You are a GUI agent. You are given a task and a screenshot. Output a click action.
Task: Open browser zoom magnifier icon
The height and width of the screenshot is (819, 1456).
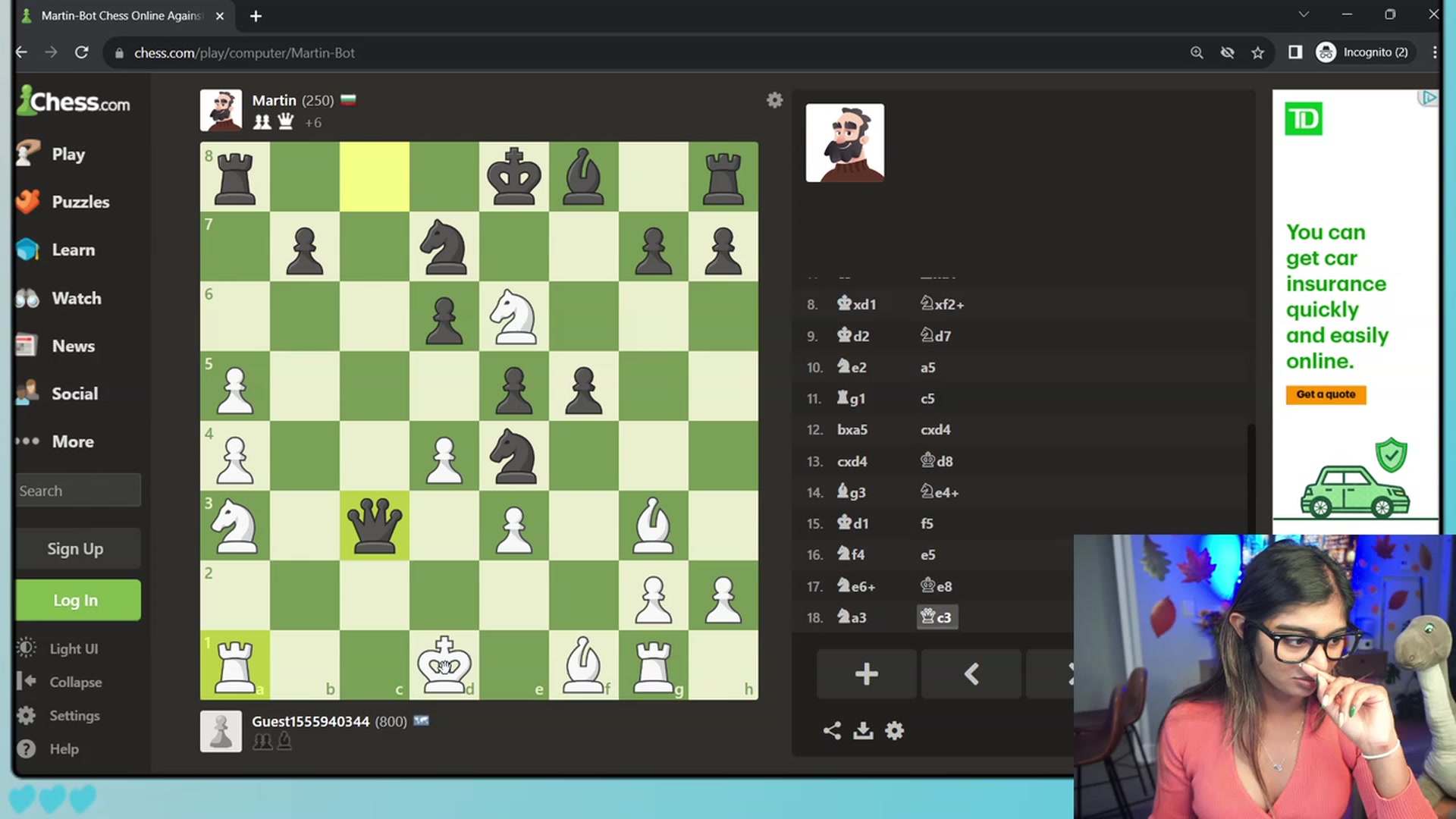tap(1197, 52)
